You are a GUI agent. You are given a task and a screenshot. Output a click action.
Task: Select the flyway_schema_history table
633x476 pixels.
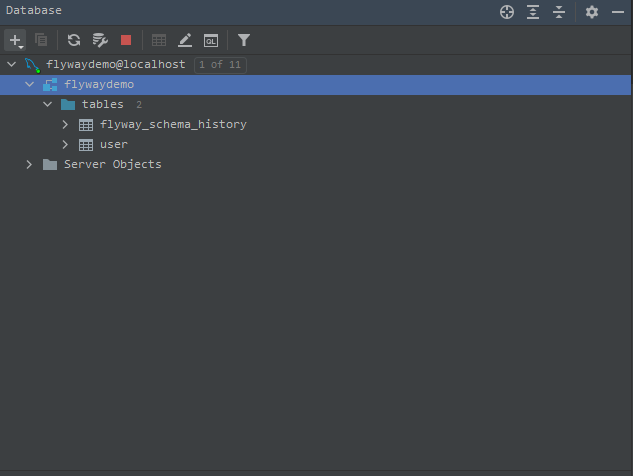(x=173, y=124)
